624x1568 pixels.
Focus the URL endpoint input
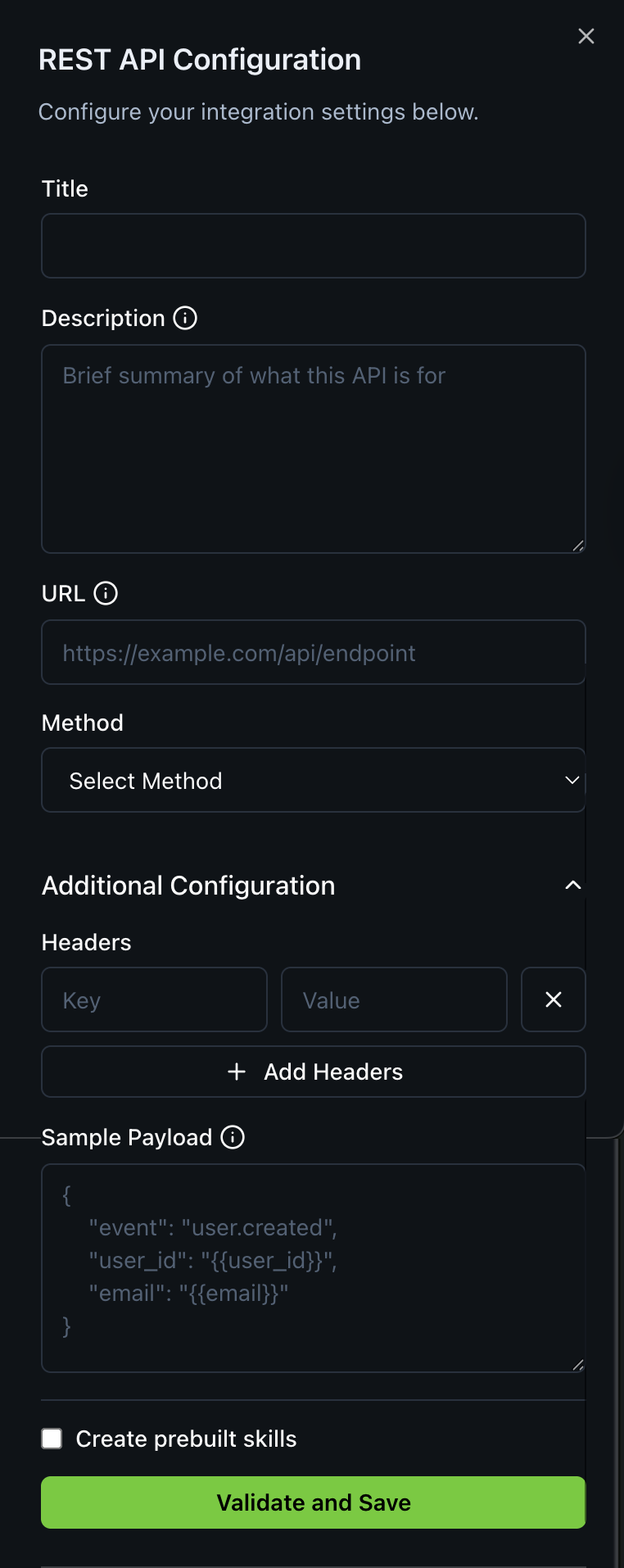click(x=314, y=652)
